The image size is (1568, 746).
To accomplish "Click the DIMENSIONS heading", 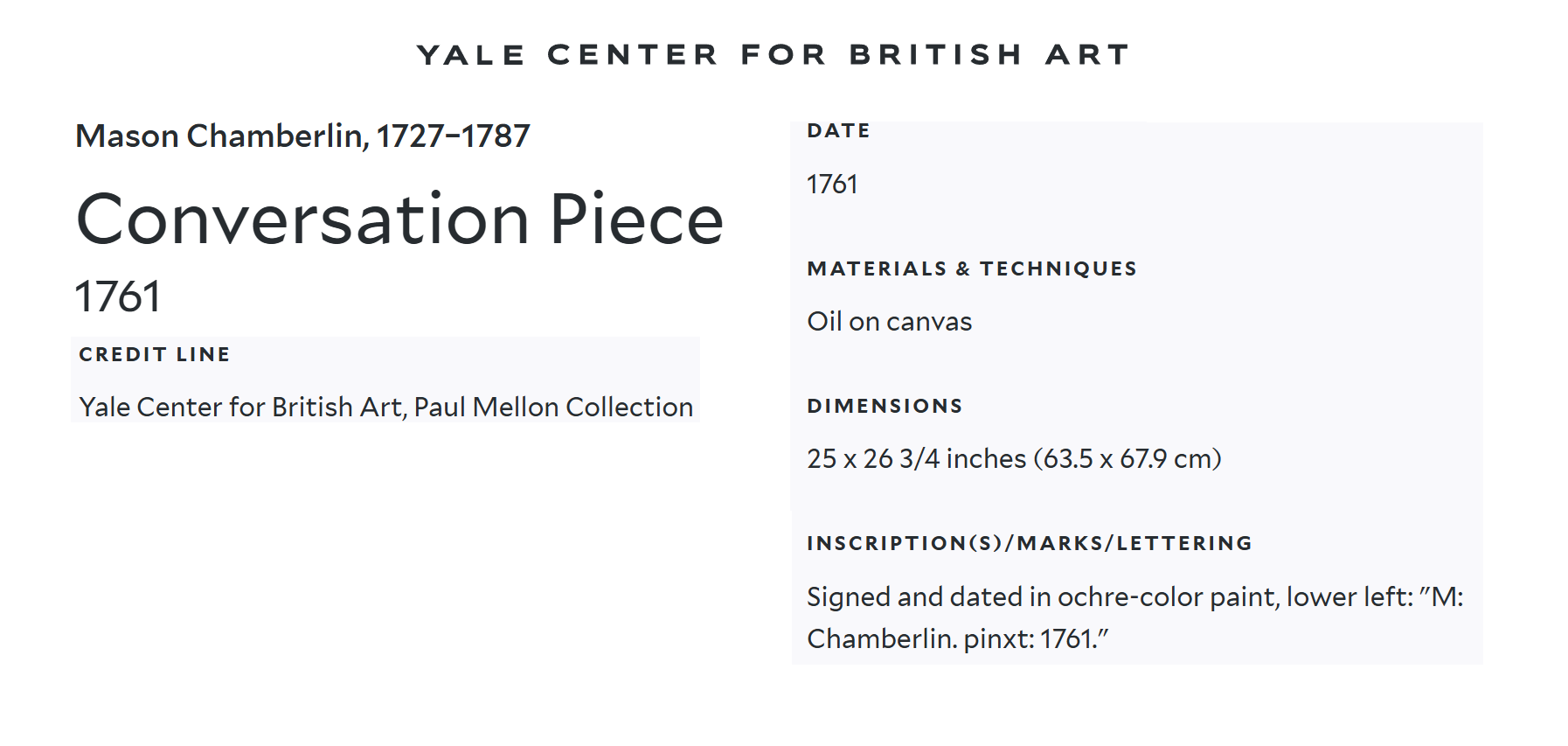I will (x=885, y=407).
